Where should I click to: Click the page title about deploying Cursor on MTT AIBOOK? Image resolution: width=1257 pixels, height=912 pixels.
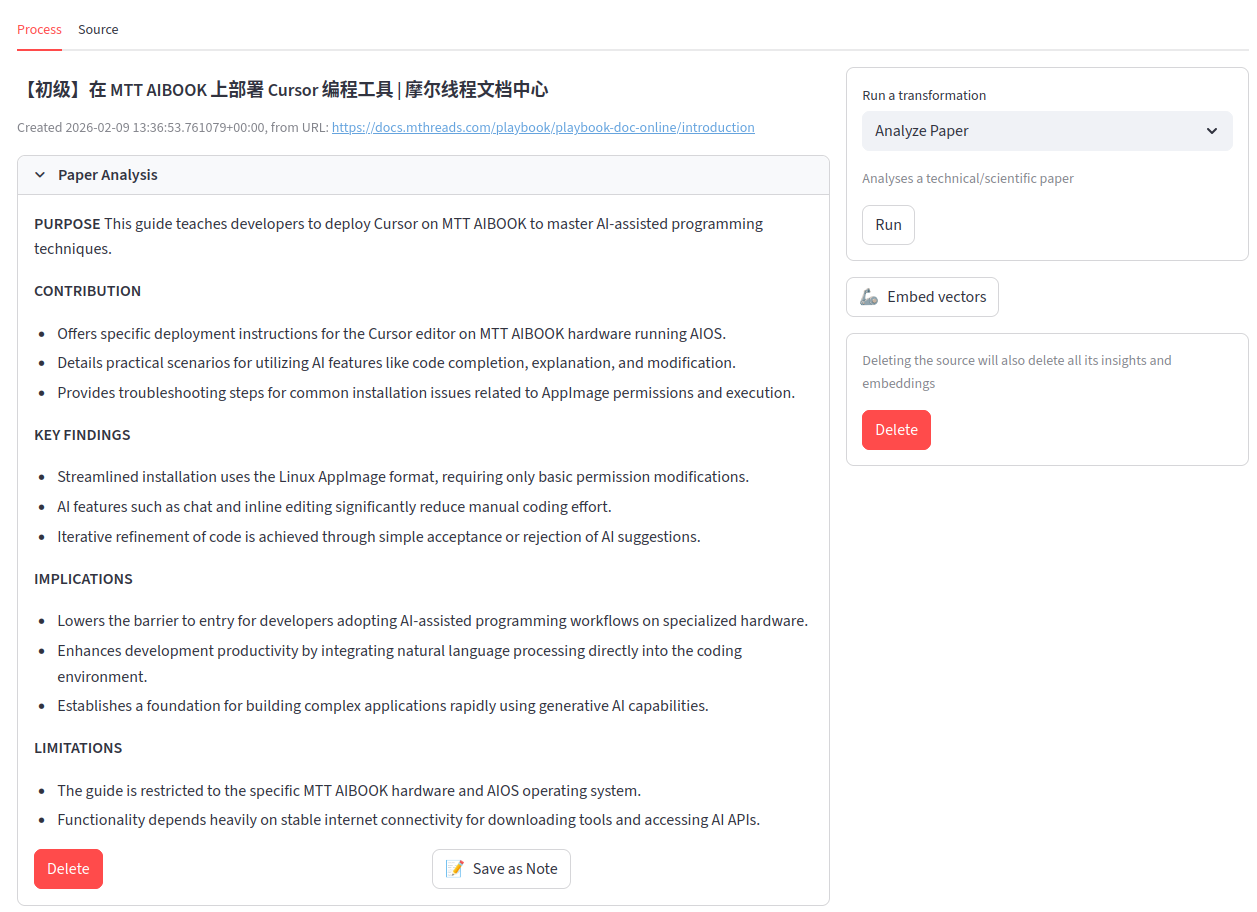pos(283,89)
